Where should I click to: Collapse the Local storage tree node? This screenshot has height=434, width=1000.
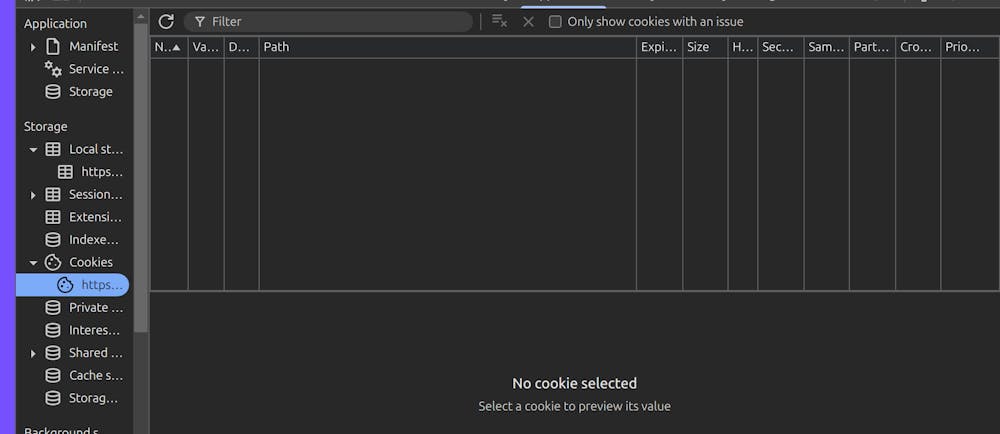[33, 150]
